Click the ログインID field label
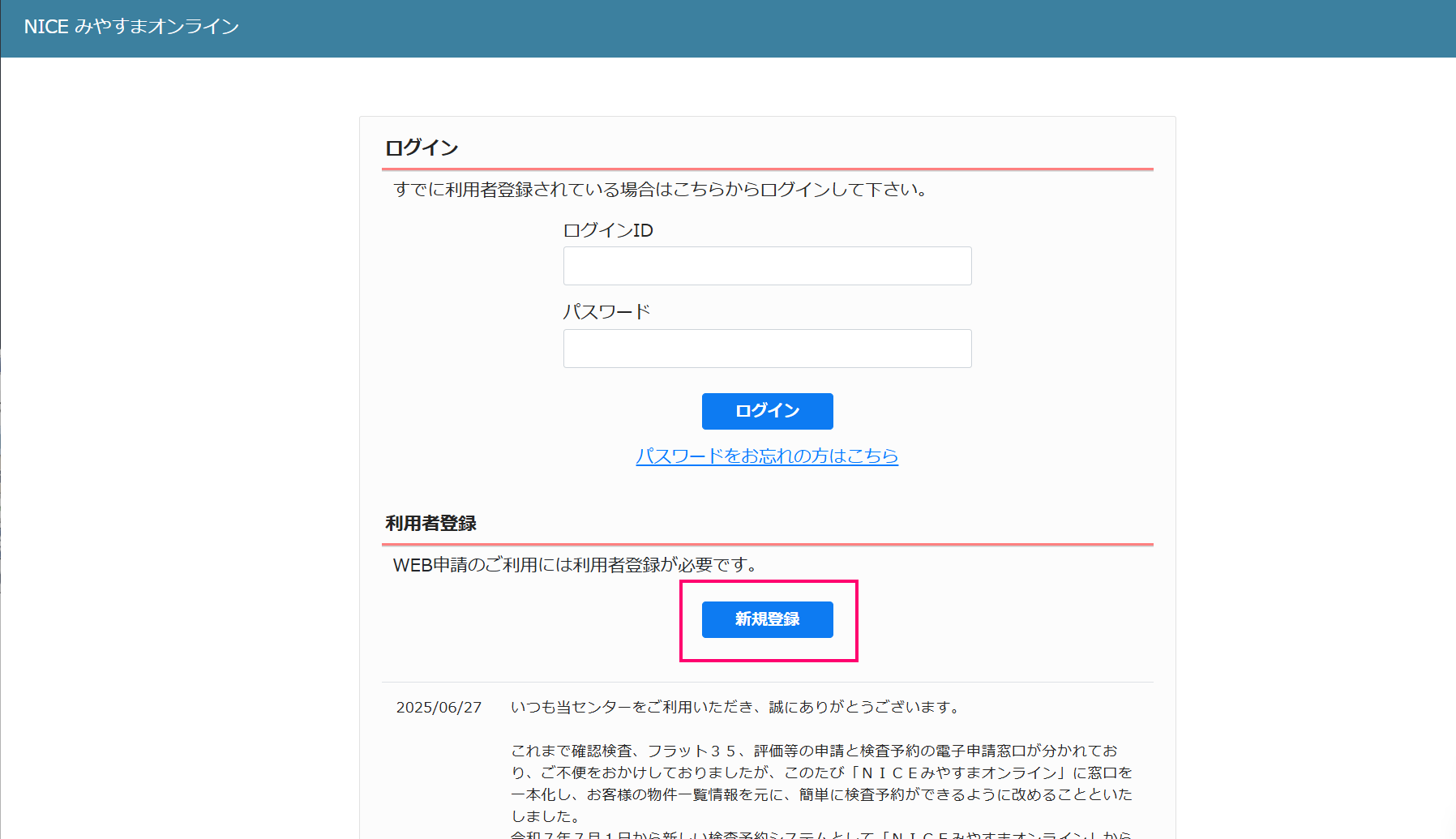The width and height of the screenshot is (1456, 839). [608, 231]
